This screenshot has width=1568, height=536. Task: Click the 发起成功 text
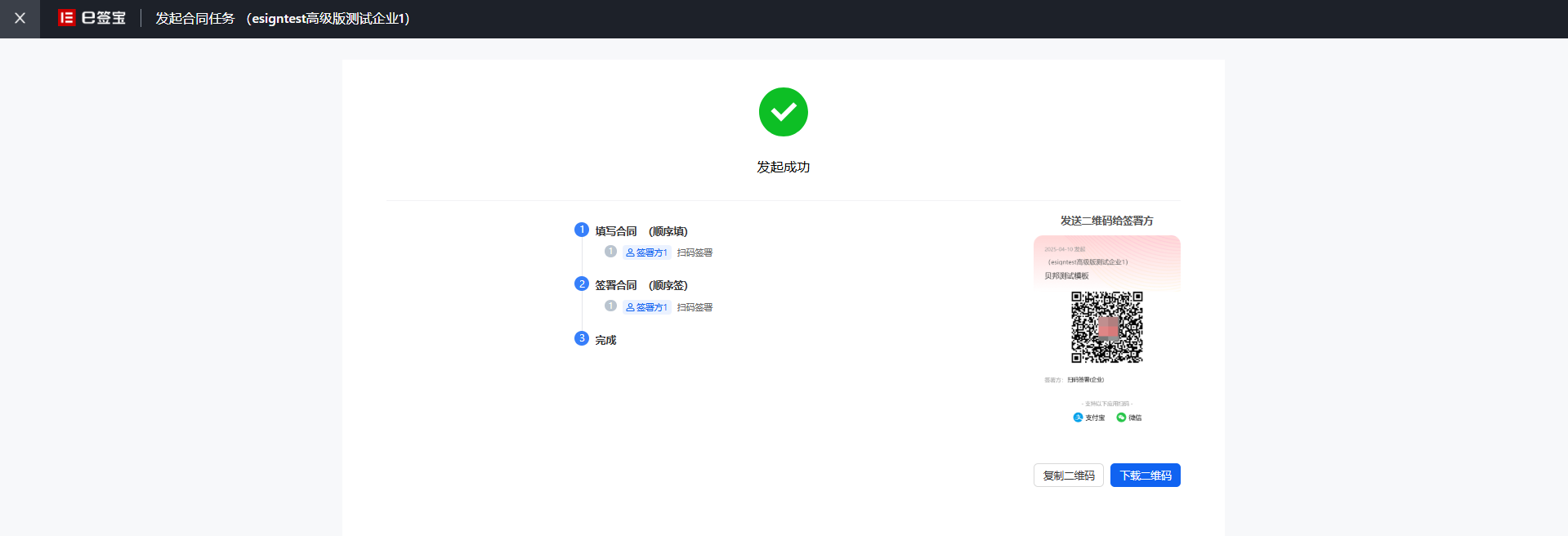(783, 167)
